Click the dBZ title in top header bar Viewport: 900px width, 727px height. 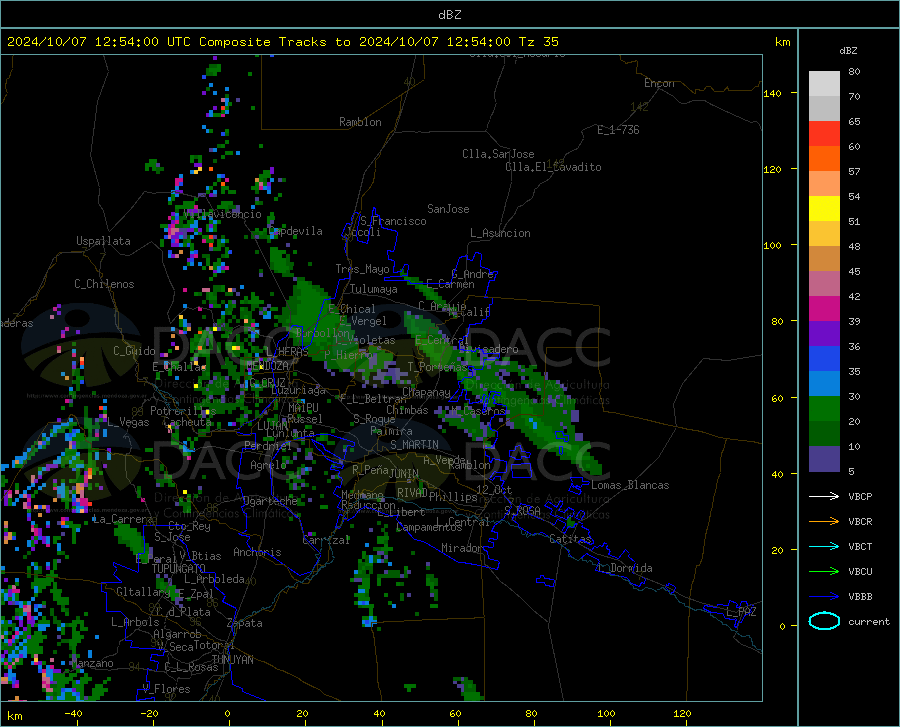point(449,15)
